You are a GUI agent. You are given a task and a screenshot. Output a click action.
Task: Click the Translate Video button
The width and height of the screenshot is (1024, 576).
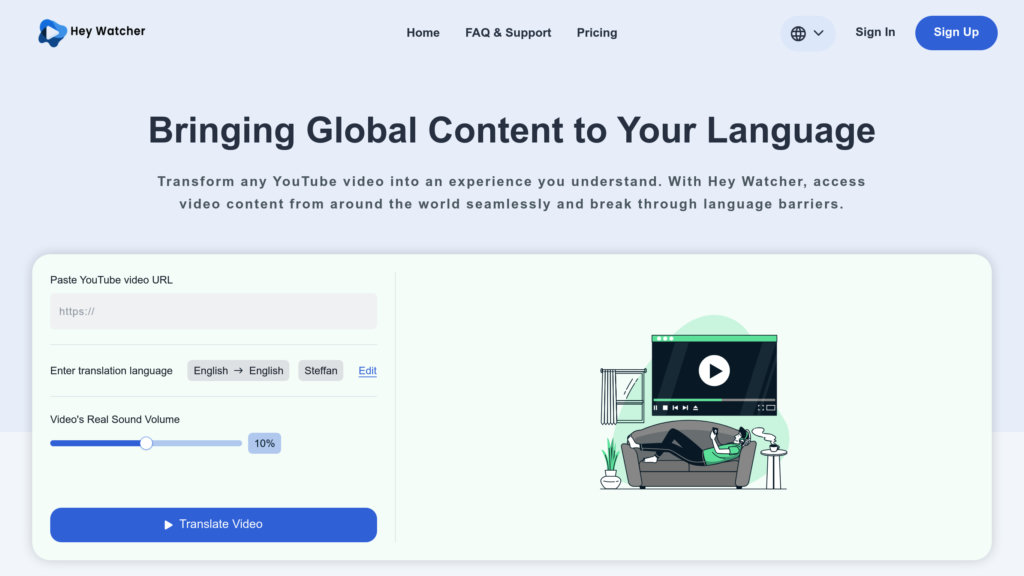pos(214,524)
